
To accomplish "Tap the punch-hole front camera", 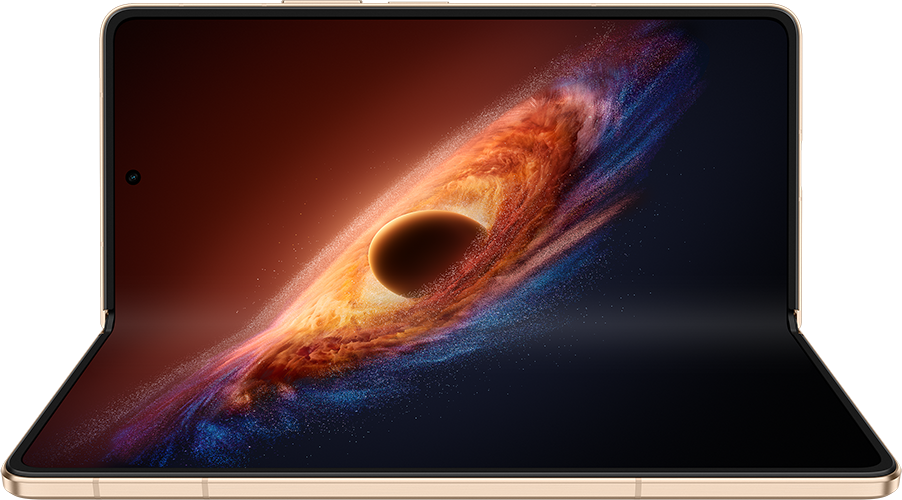I will tap(133, 177).
